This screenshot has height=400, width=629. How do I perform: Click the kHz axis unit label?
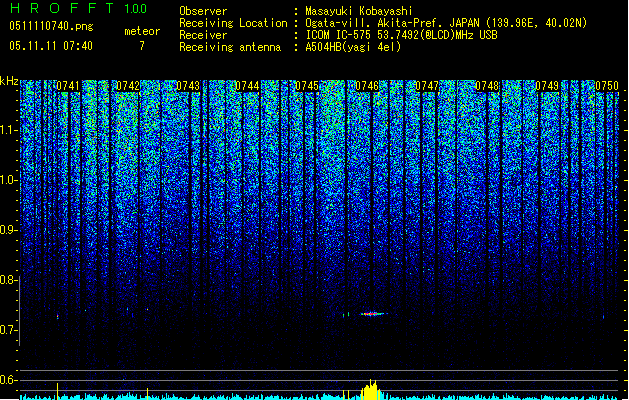coord(9,81)
